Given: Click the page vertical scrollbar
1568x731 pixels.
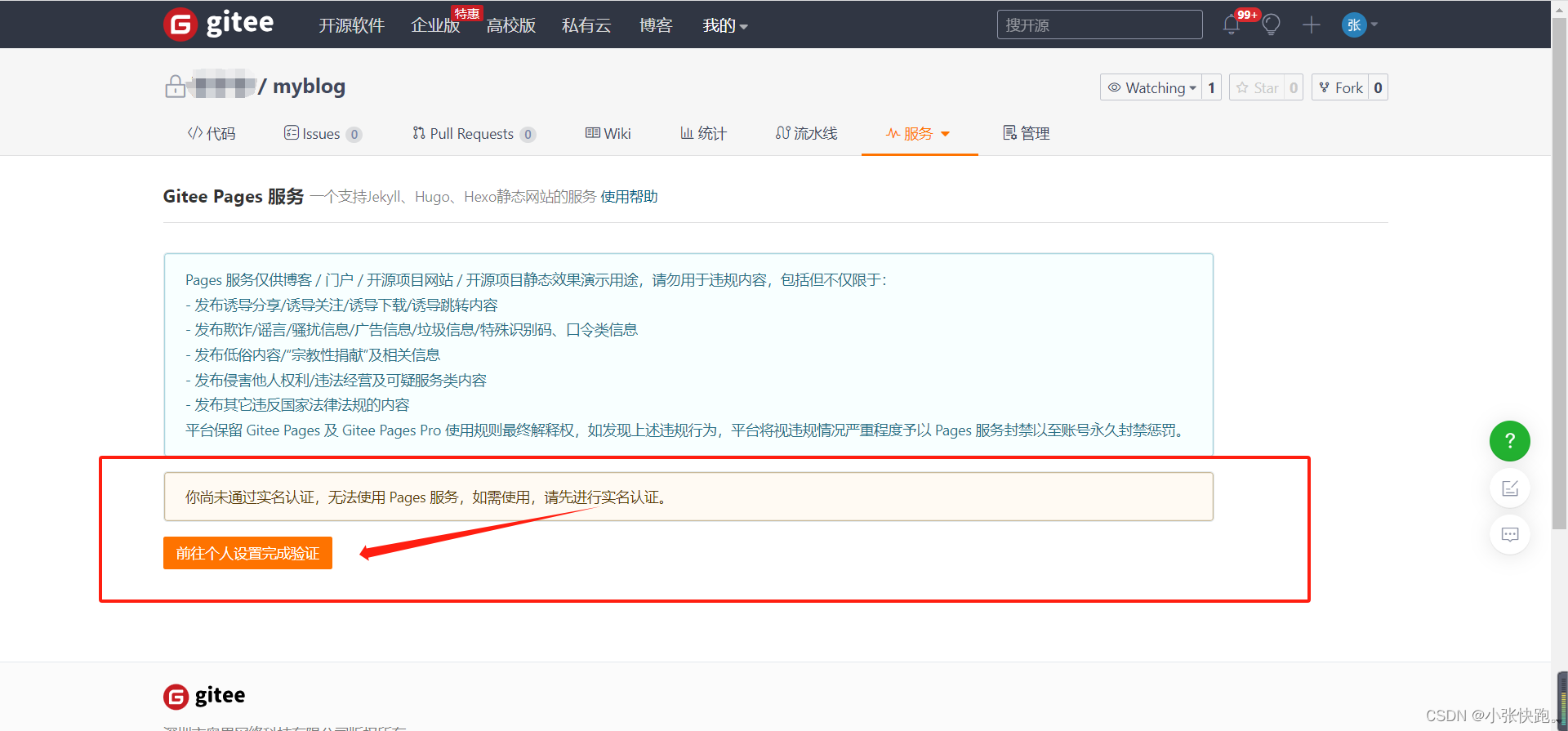Looking at the screenshot, I should (x=1559, y=274).
